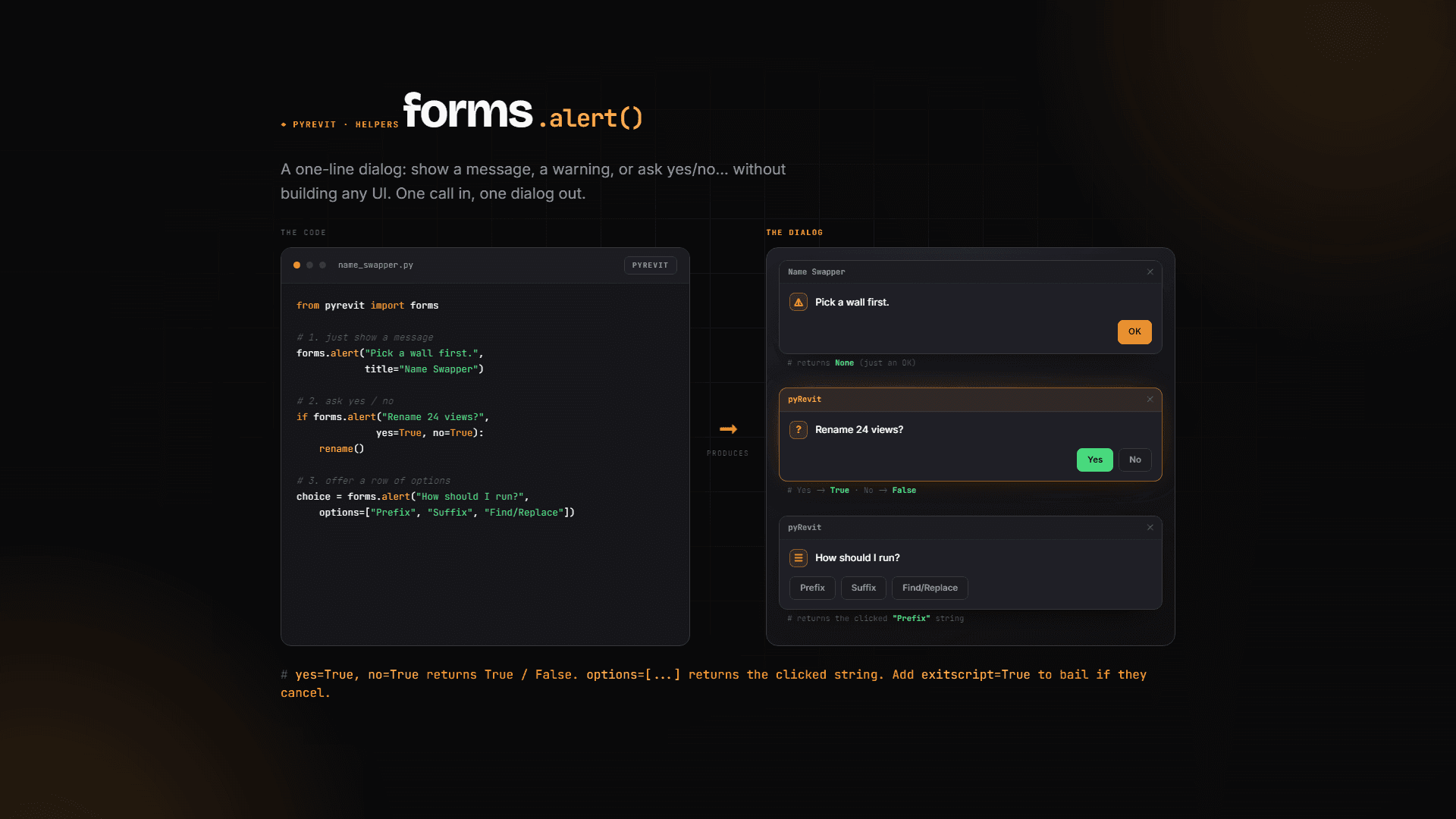
Task: Close the How should I run dialog
Action: point(1150,527)
